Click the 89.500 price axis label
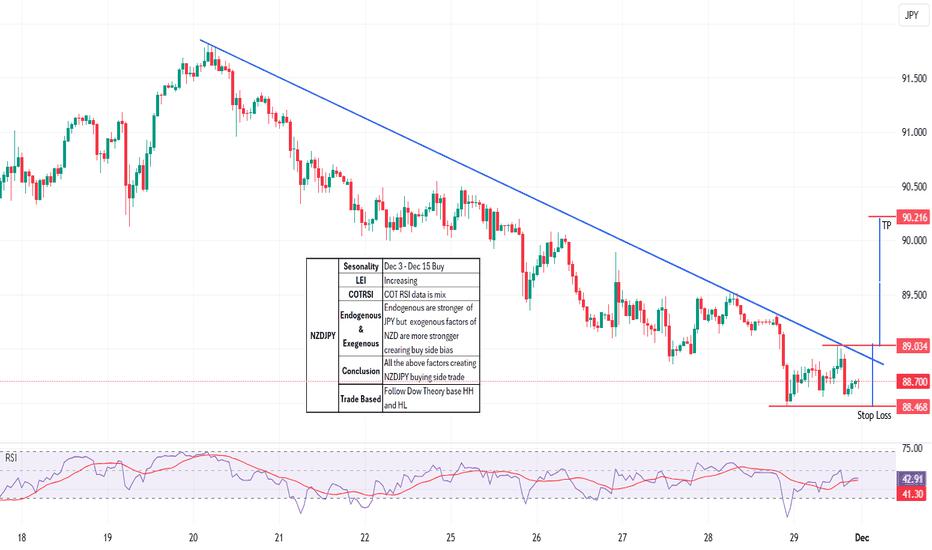932x550 pixels. [914, 295]
